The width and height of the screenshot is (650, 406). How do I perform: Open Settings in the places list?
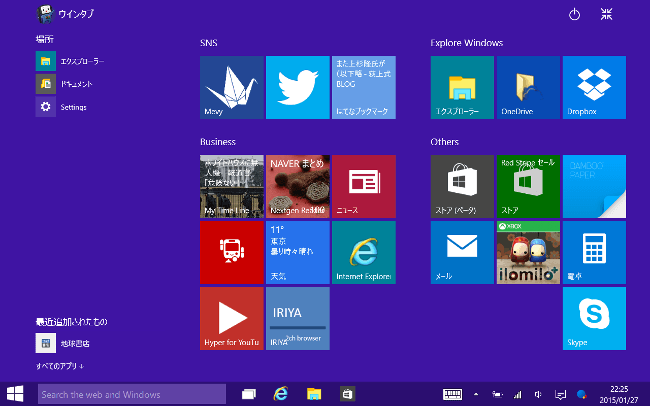click(x=61, y=107)
